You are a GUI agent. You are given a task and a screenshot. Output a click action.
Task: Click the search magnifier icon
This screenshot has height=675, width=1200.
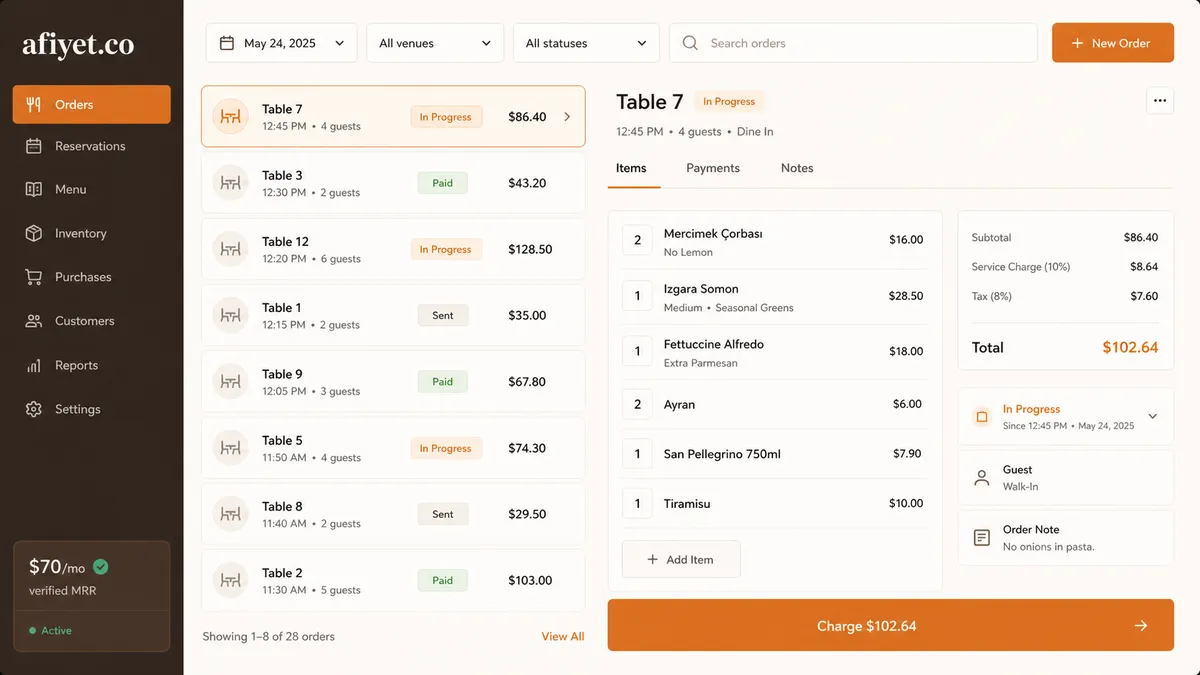click(690, 43)
